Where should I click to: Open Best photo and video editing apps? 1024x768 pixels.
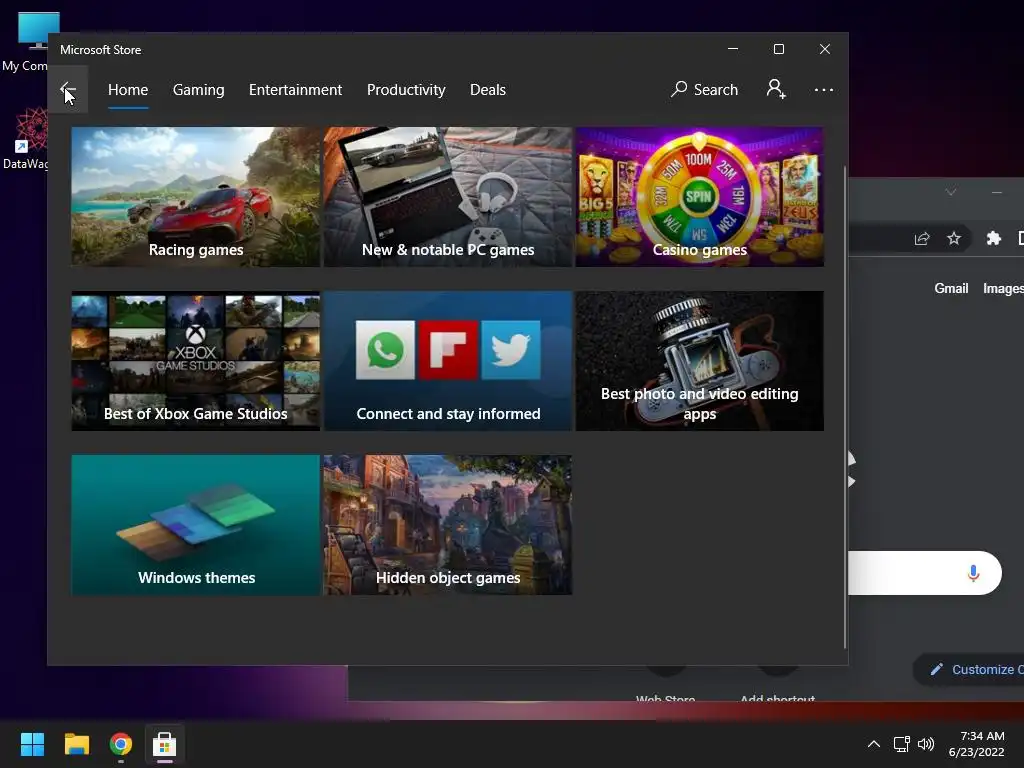coord(699,360)
